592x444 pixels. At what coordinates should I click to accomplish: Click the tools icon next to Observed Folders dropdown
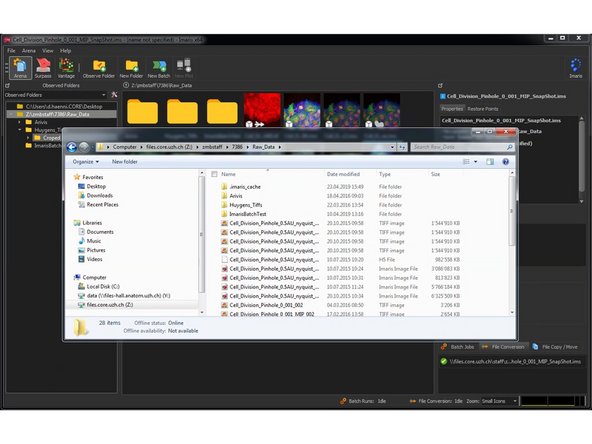point(114,95)
